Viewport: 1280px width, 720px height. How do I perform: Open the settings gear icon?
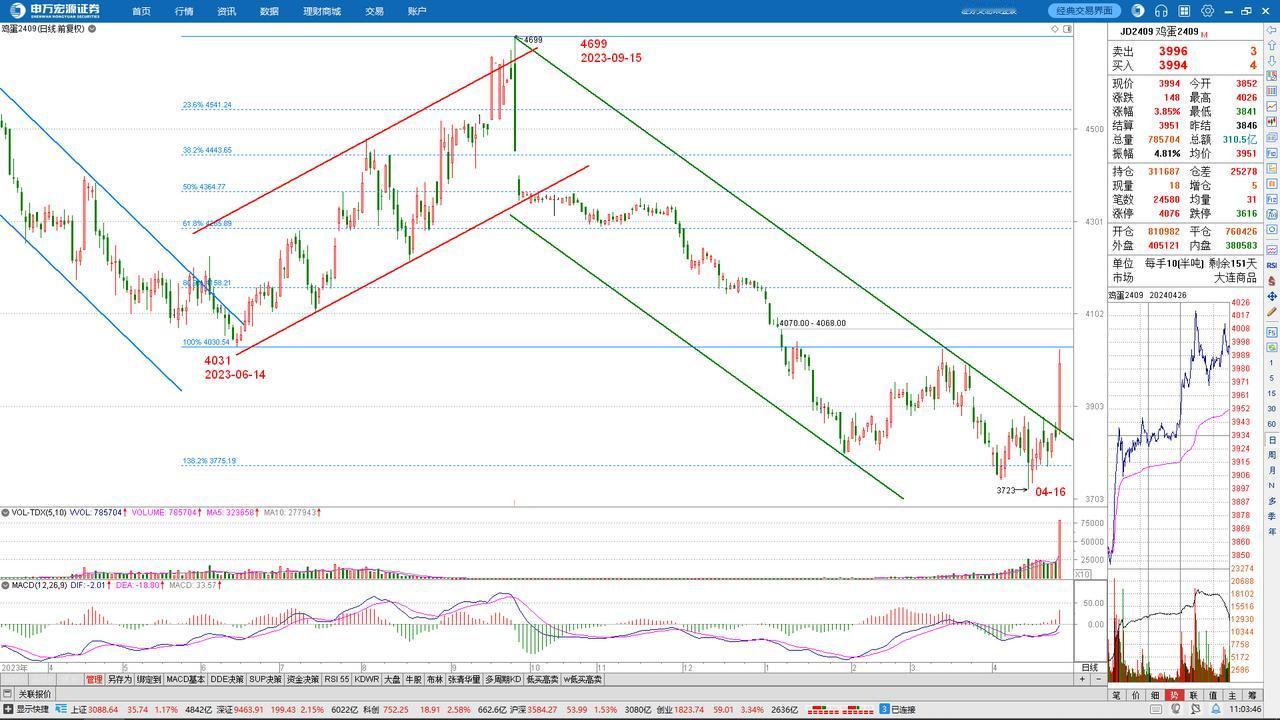[x=1207, y=11]
